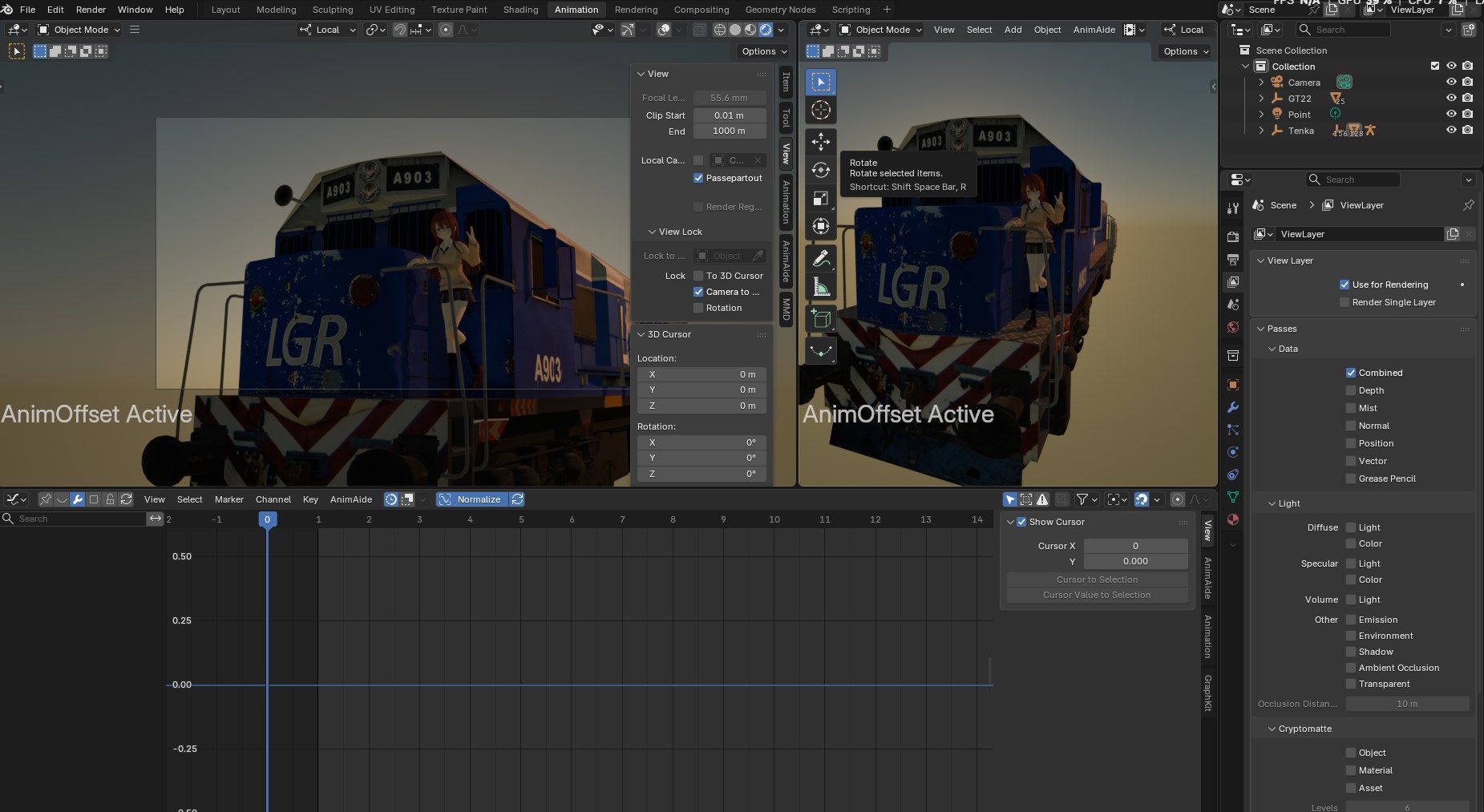Enable the Depth pass checkbox
1484x812 pixels.
coord(1351,390)
